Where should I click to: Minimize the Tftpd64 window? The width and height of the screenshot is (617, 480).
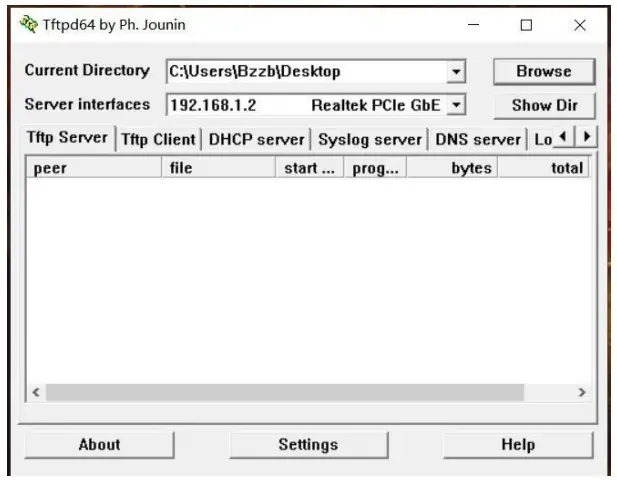473,25
